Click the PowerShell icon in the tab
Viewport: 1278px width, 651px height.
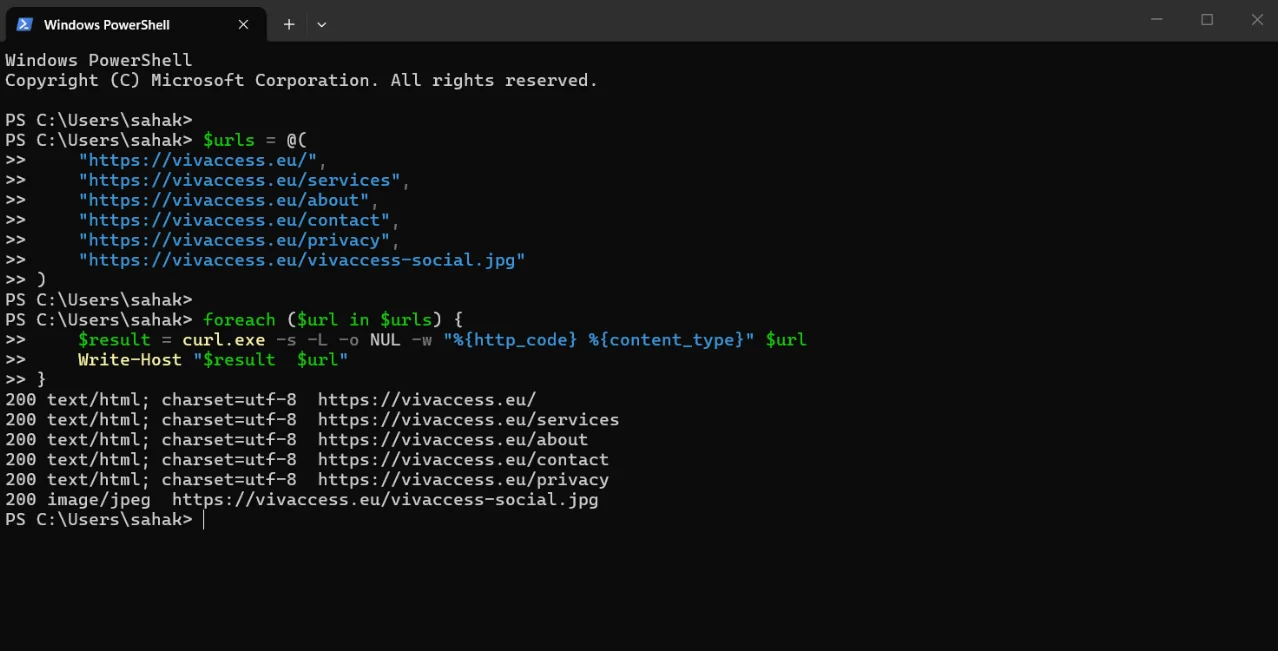coord(25,24)
